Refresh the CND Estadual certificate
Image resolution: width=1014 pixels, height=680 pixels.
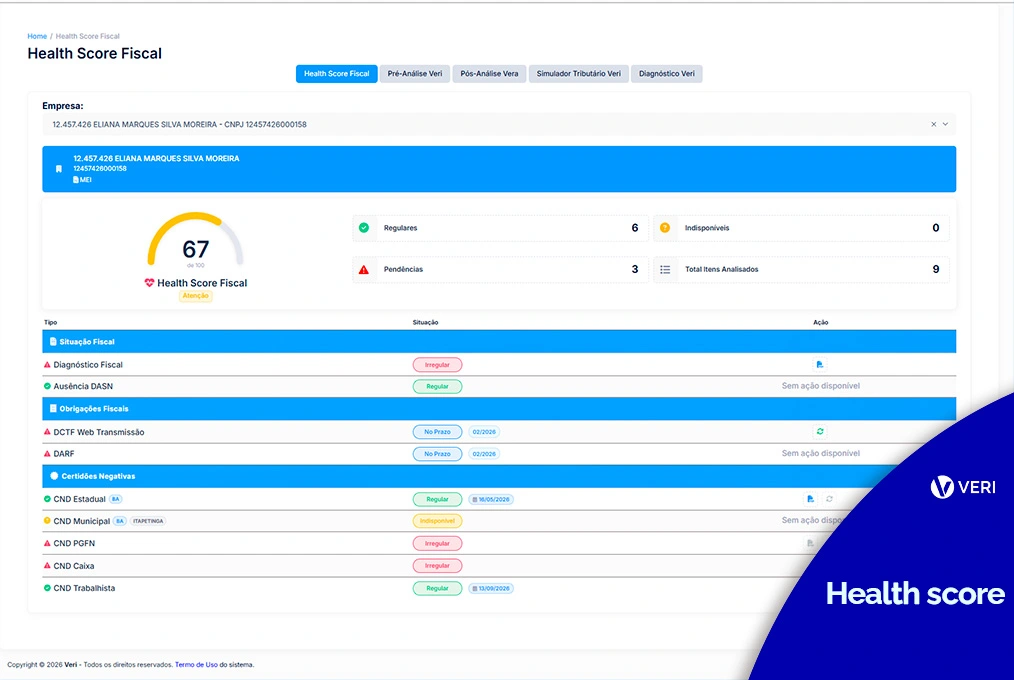[x=830, y=497]
